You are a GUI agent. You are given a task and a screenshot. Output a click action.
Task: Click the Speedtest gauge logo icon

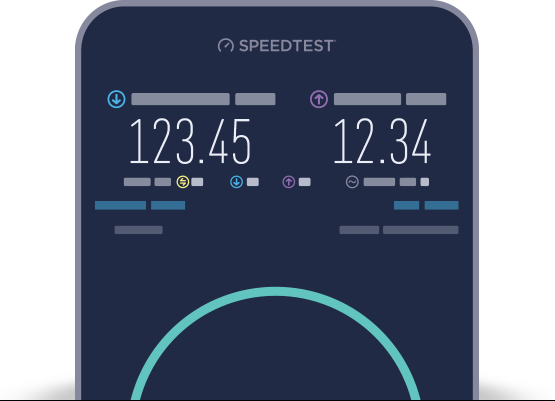[x=225, y=46]
